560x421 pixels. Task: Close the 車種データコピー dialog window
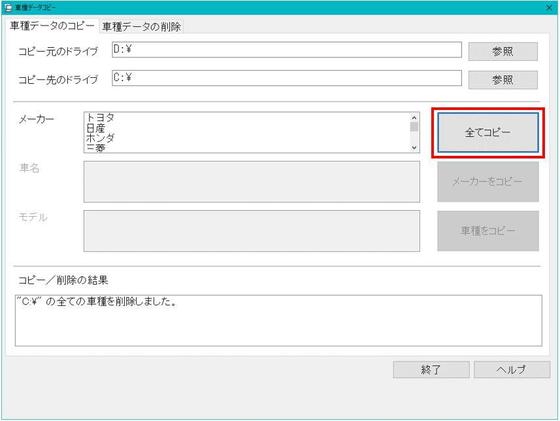549,7
